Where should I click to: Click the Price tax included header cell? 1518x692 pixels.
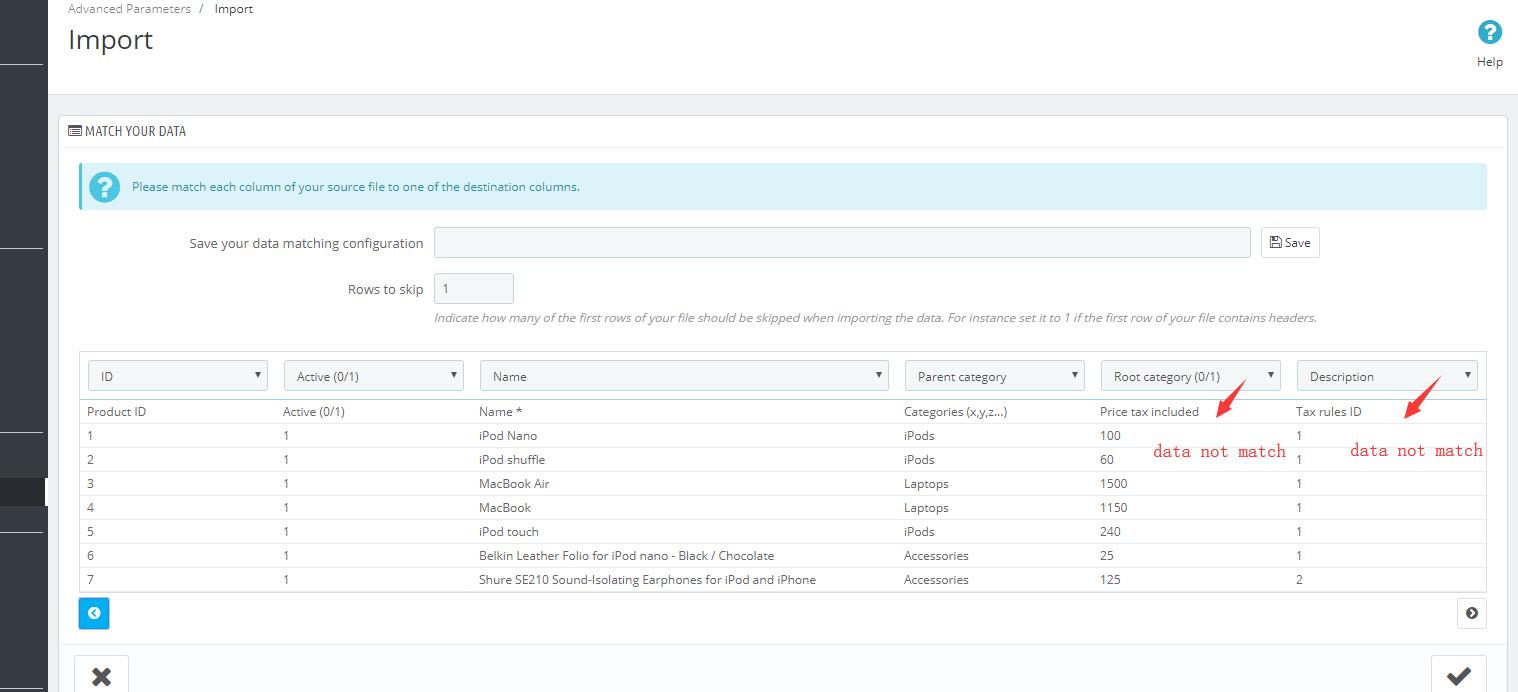coord(1149,412)
